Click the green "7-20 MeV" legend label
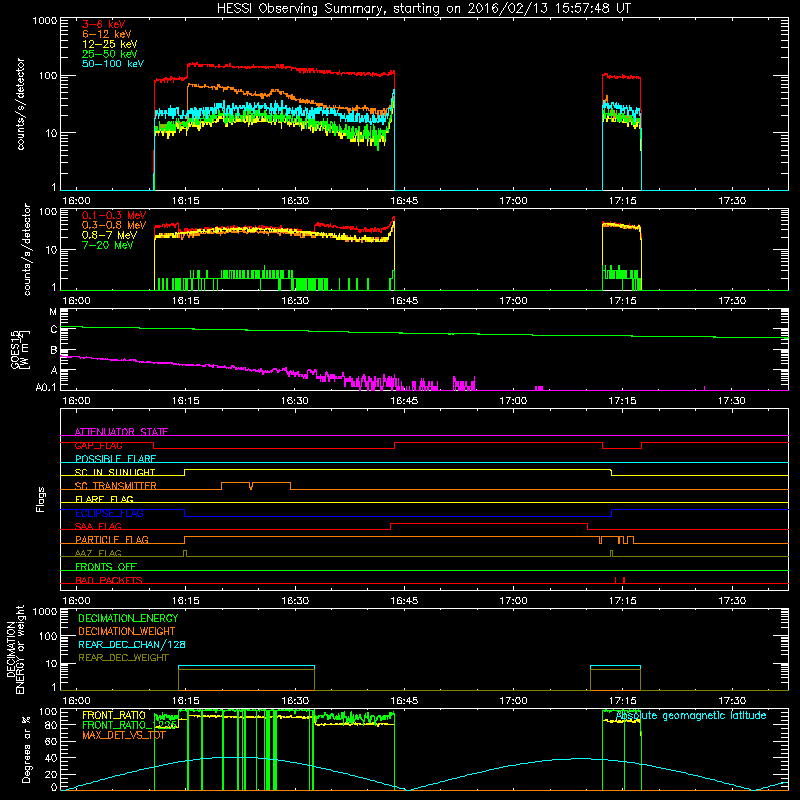 107,245
